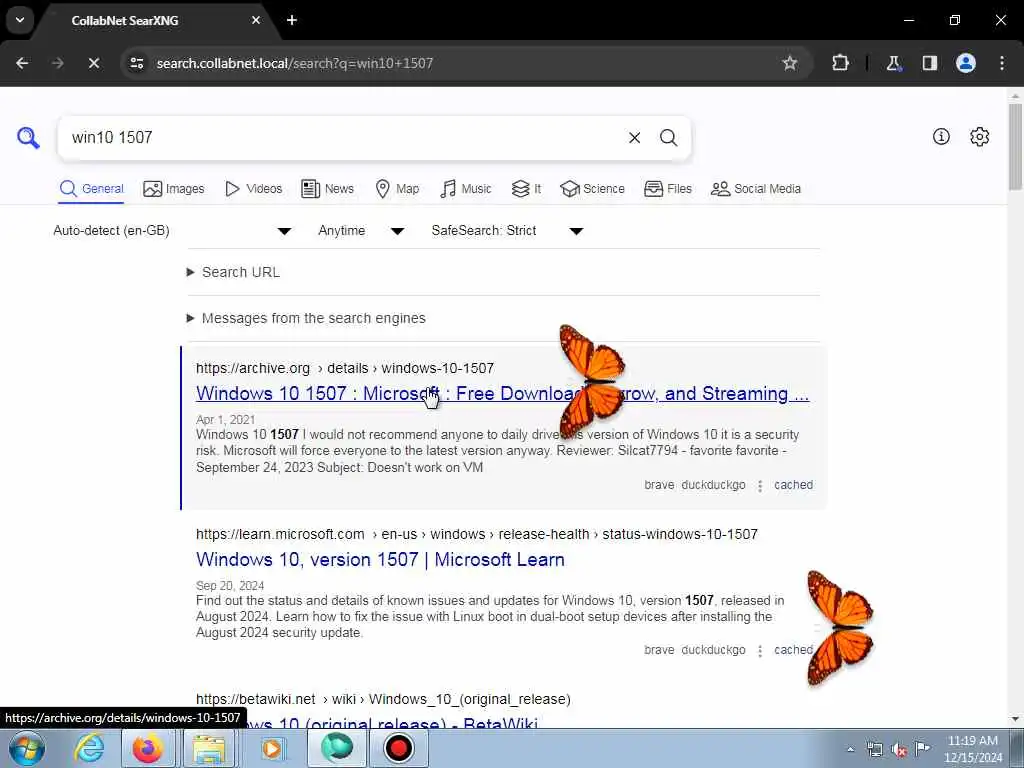Viewport: 1024px width, 768px height.
Task: Open the Windows Start button
Action: coord(26,748)
